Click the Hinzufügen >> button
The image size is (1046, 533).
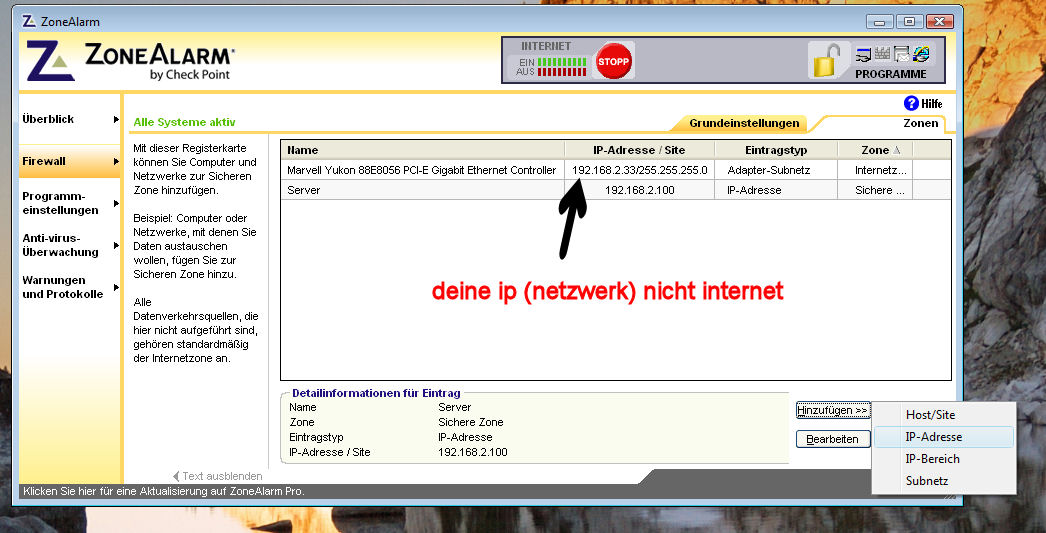833,410
